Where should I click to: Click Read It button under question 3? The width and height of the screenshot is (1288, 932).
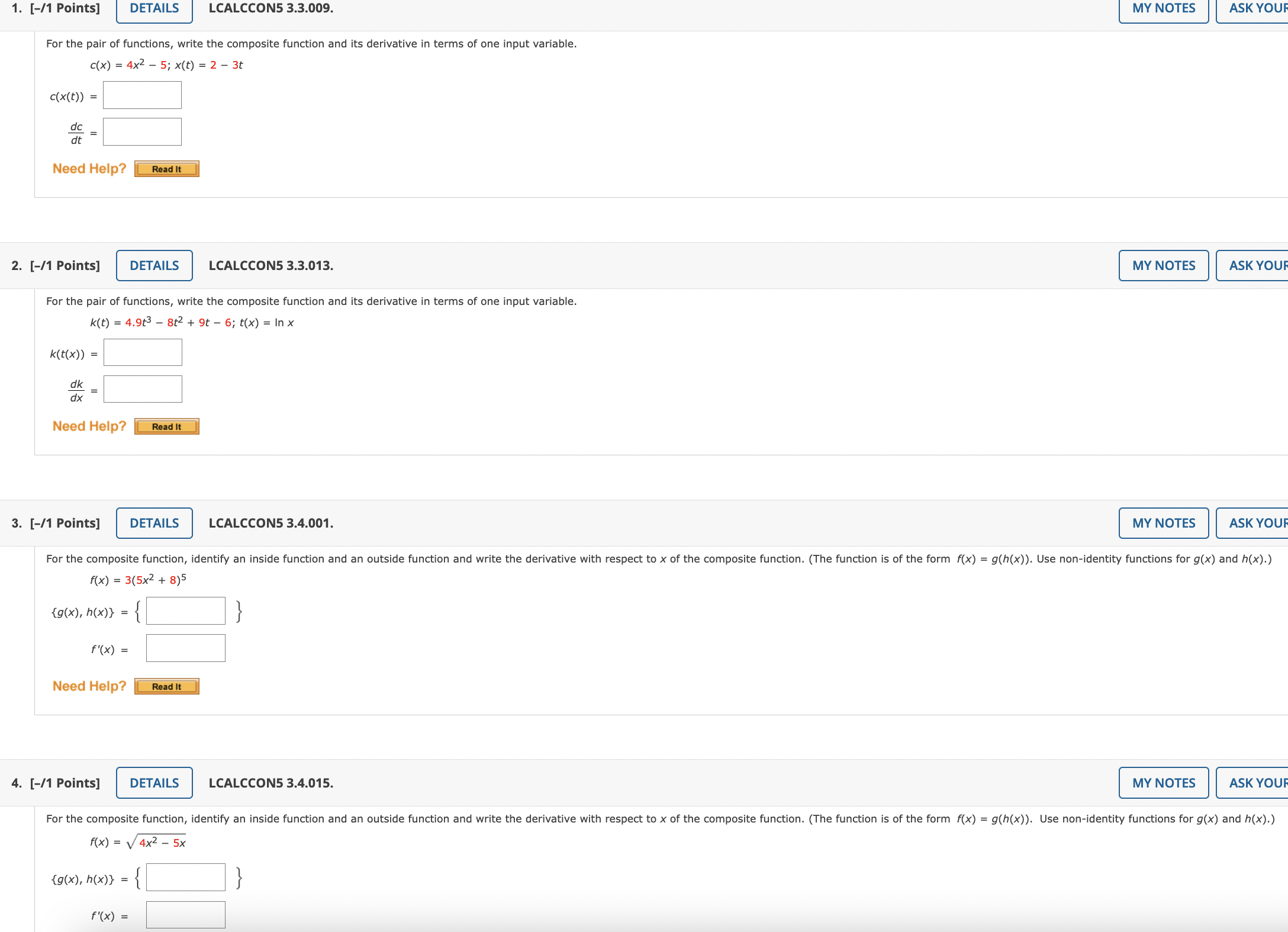[x=166, y=687]
